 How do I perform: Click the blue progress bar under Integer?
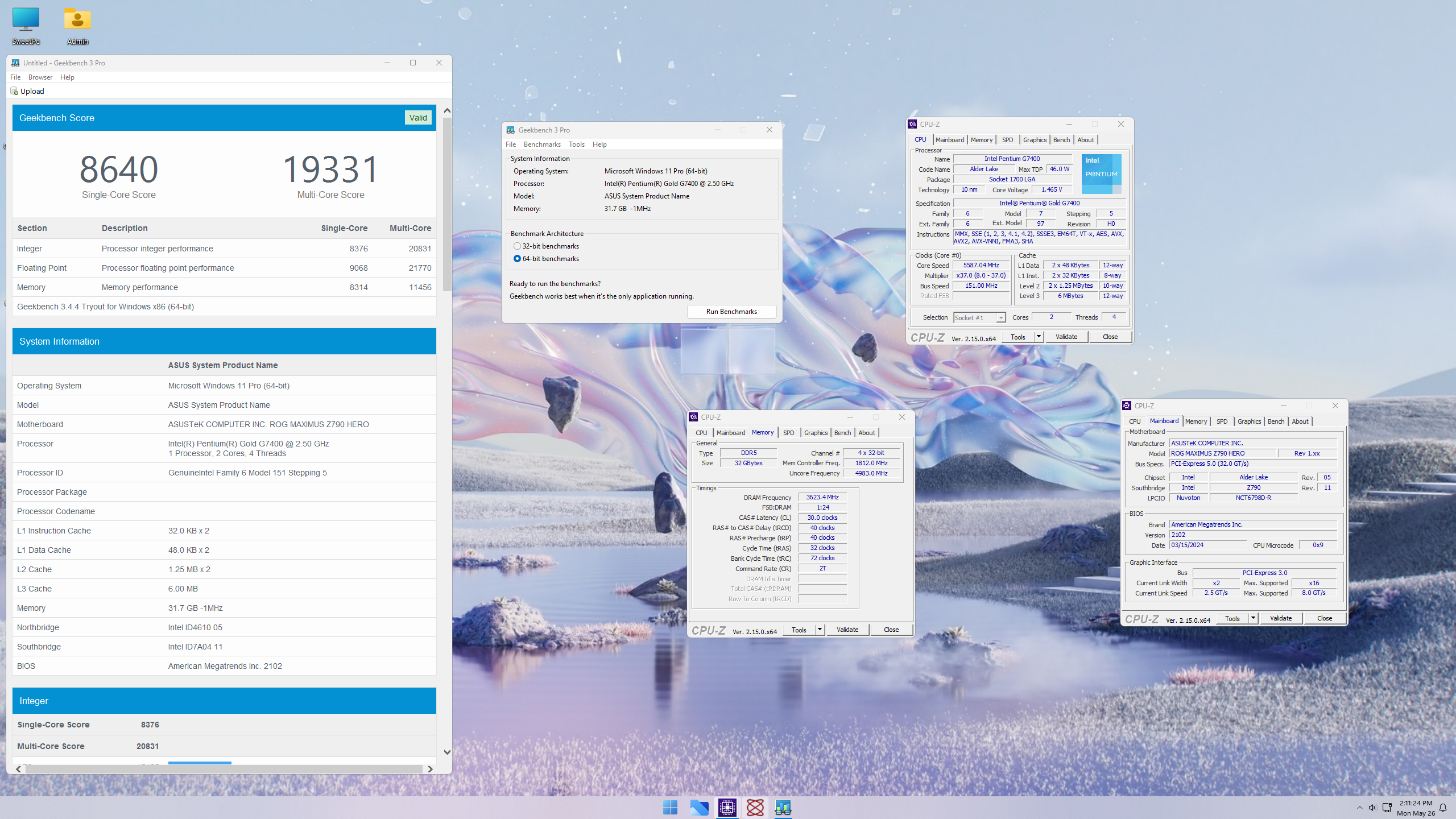click(x=200, y=763)
